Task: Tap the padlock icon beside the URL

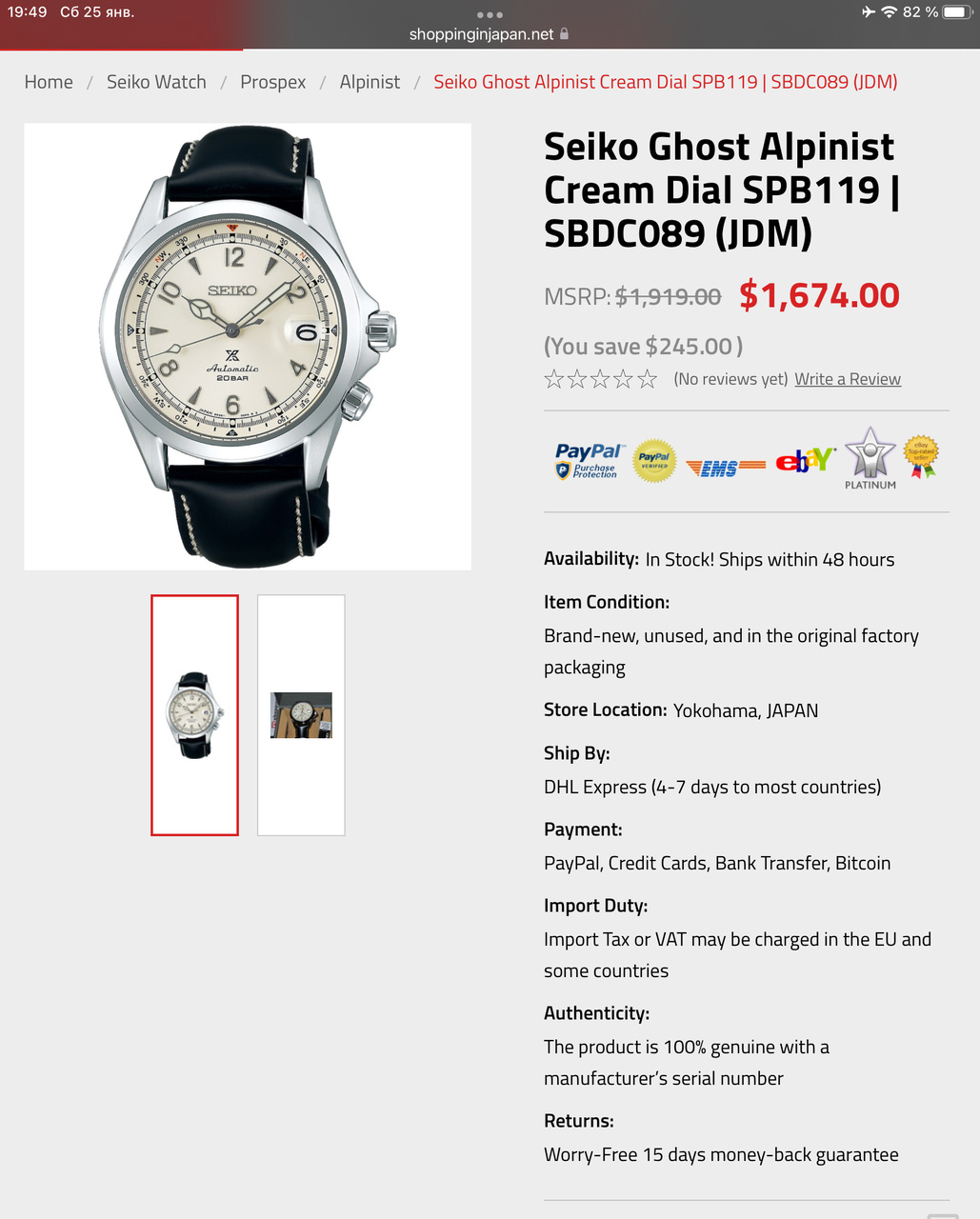Action: 564,33
